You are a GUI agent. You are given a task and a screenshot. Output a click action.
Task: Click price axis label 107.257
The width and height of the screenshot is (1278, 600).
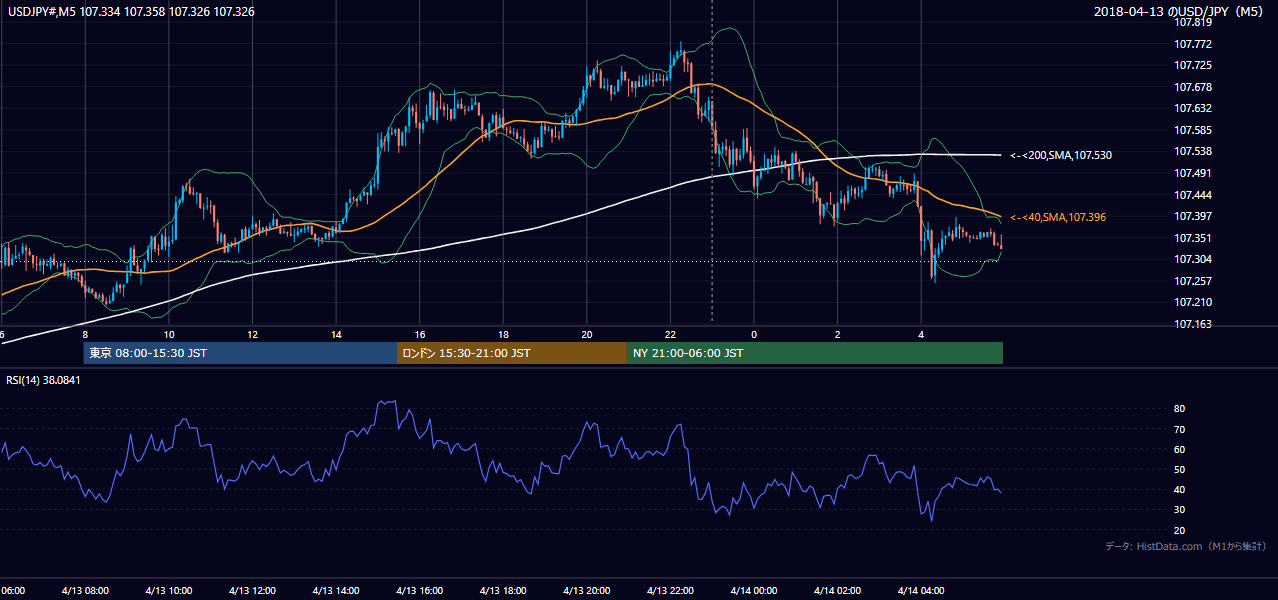pyautogui.click(x=1195, y=281)
